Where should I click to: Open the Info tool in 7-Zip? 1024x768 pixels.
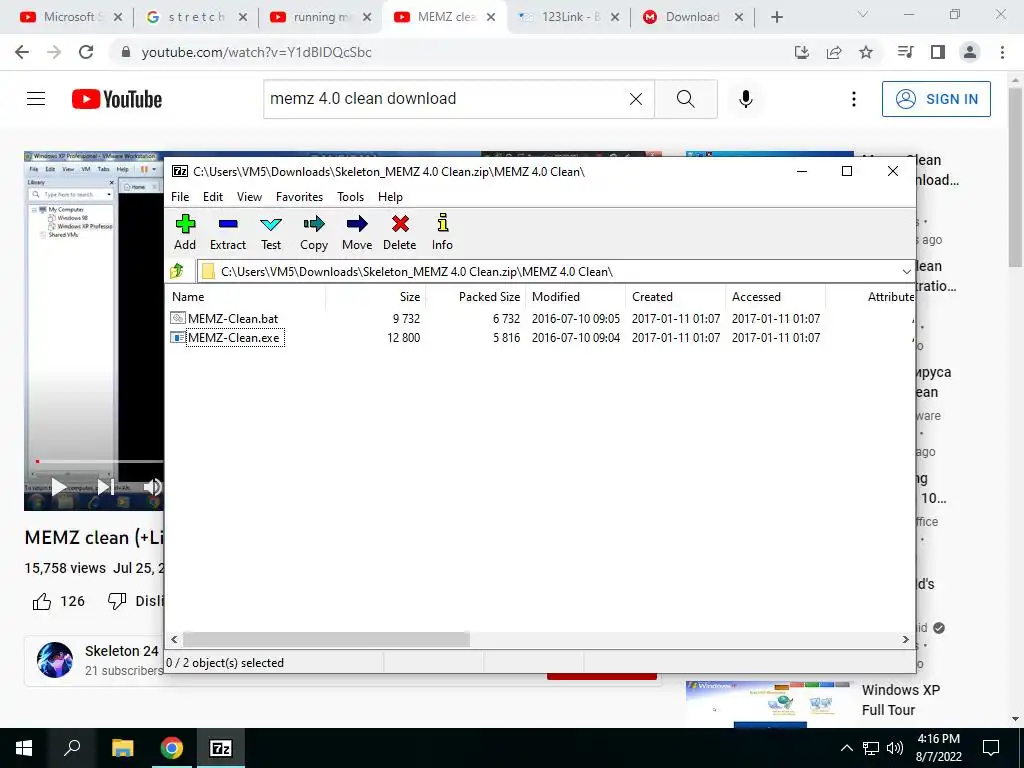click(442, 232)
